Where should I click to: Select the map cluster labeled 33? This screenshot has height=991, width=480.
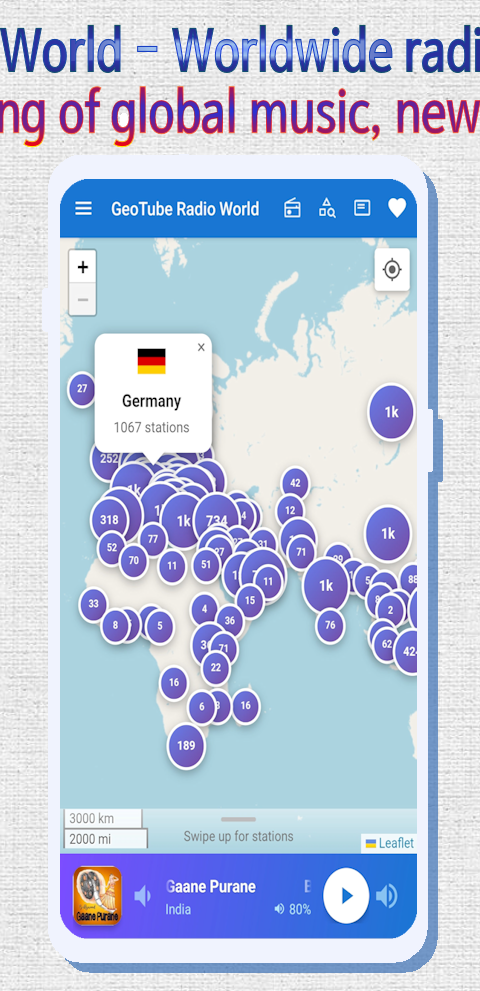94,604
